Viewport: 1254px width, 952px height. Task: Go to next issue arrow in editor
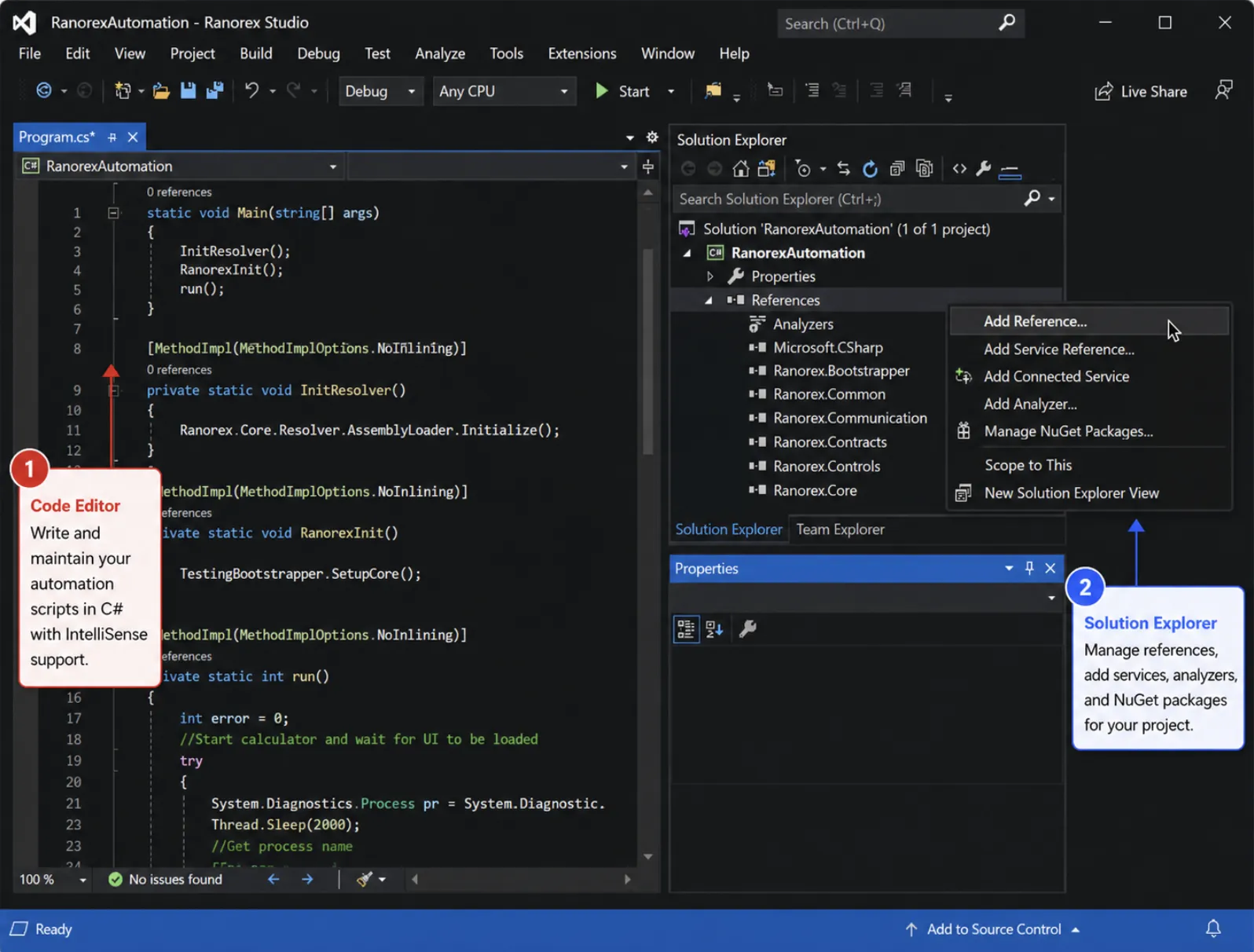[307, 880]
